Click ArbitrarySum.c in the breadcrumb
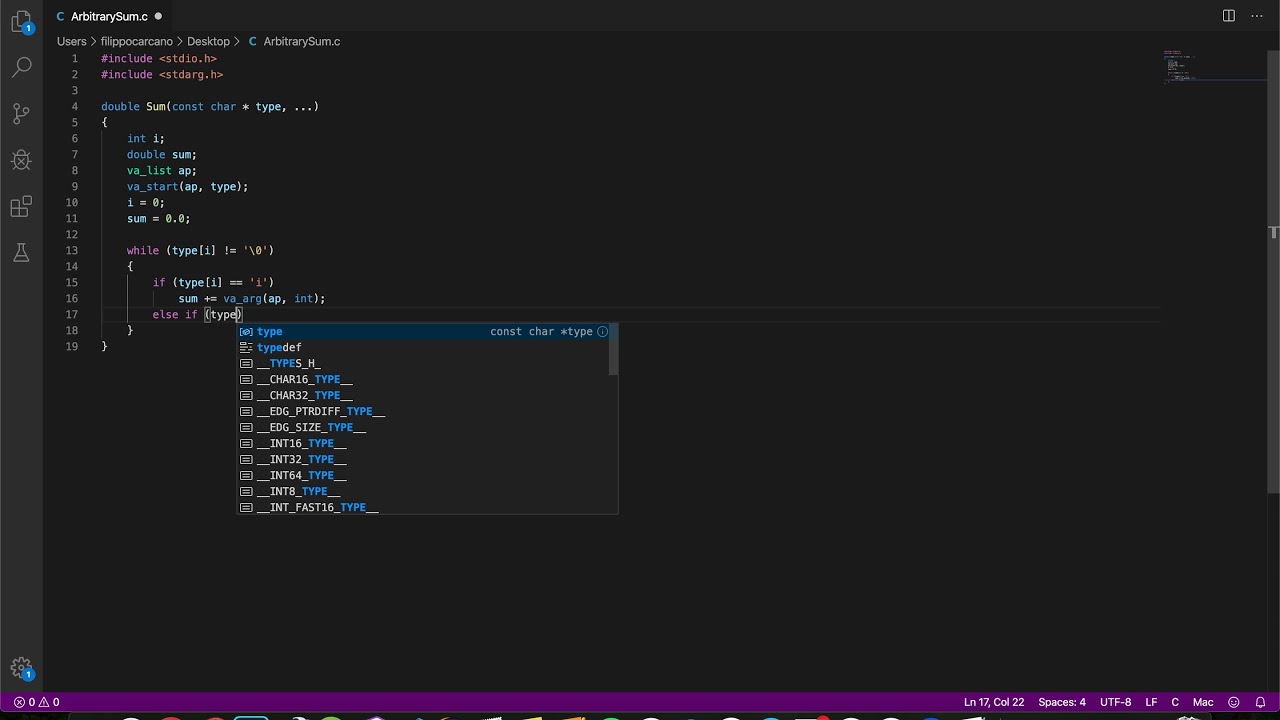 302,41
